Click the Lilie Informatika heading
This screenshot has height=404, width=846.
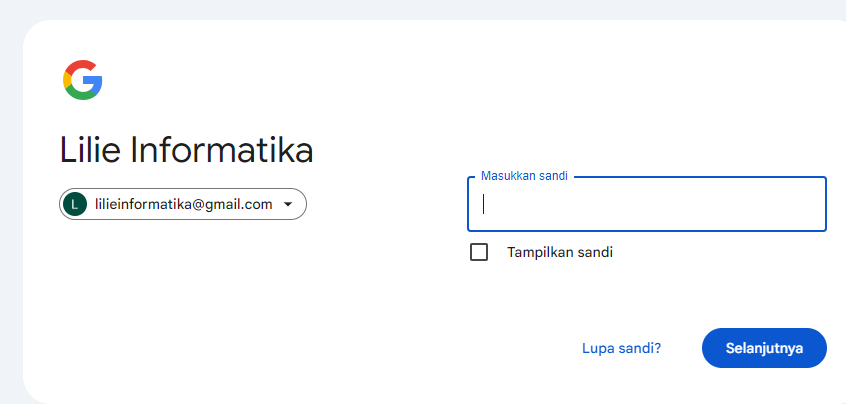[186, 150]
